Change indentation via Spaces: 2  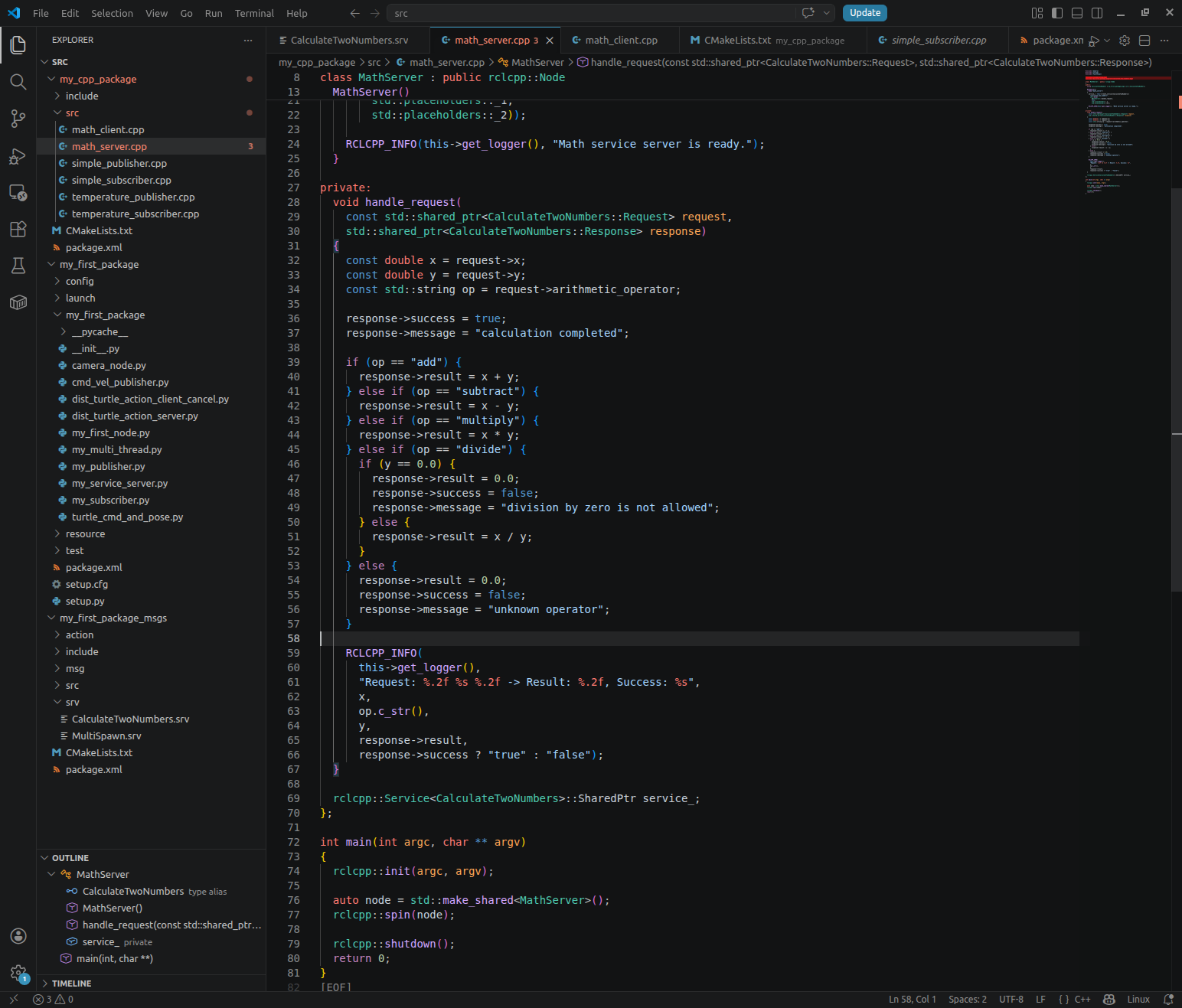click(x=968, y=999)
